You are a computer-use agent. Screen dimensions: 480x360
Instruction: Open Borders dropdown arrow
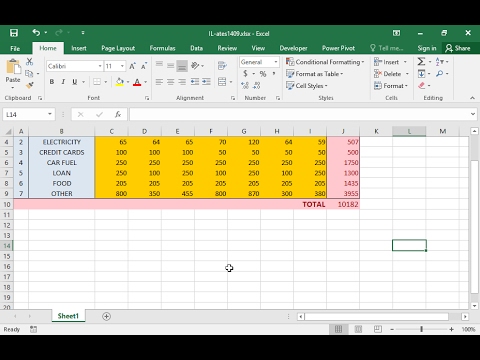[106, 82]
